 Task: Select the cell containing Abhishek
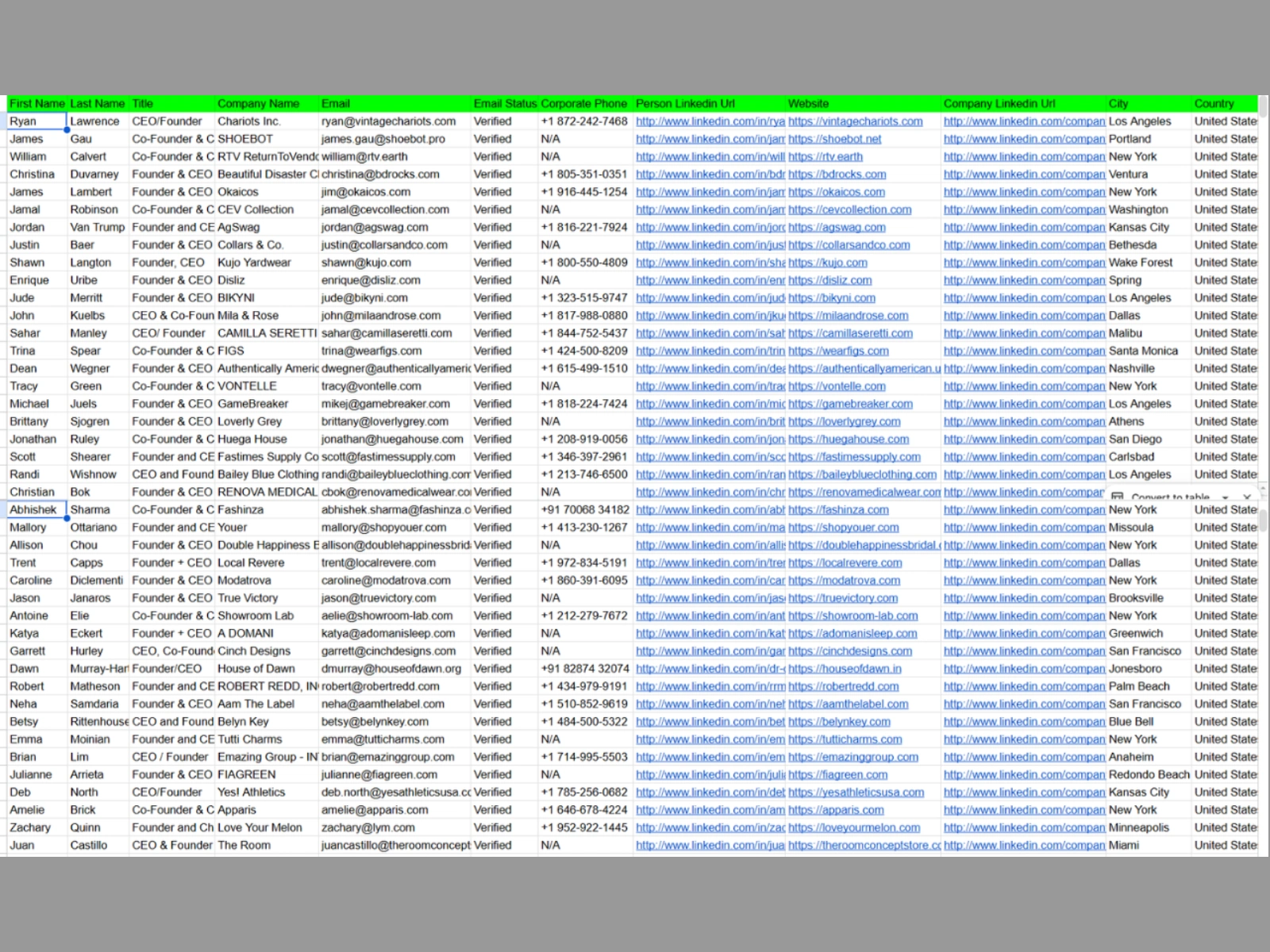[37, 510]
